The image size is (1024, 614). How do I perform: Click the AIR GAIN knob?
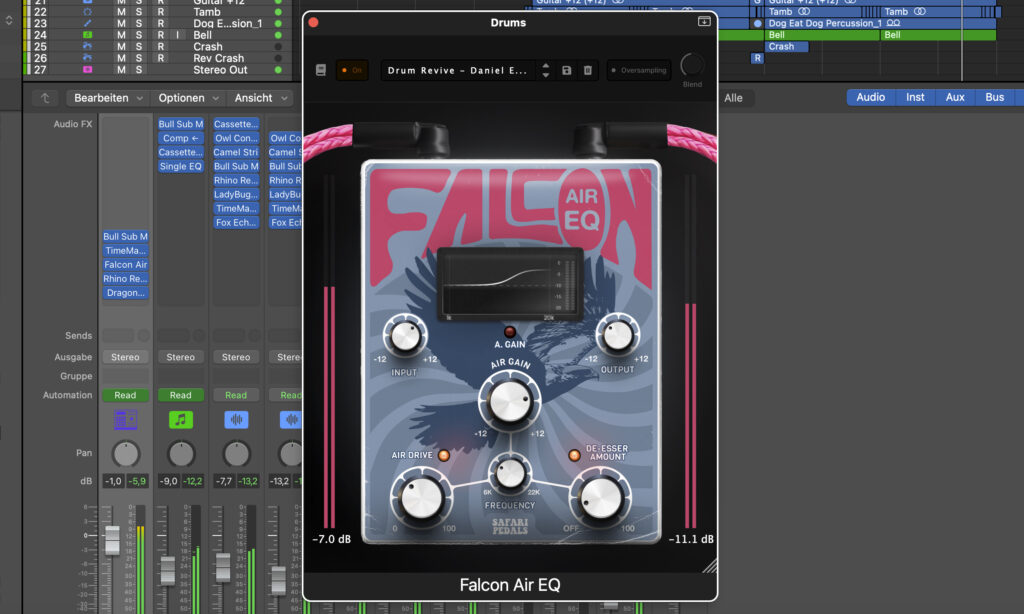point(509,400)
